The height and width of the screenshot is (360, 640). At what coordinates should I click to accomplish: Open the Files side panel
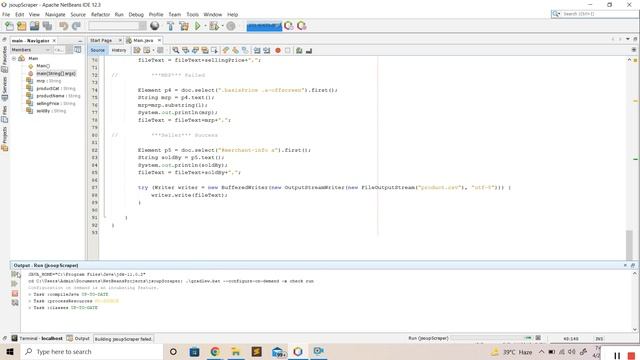(x=4, y=114)
